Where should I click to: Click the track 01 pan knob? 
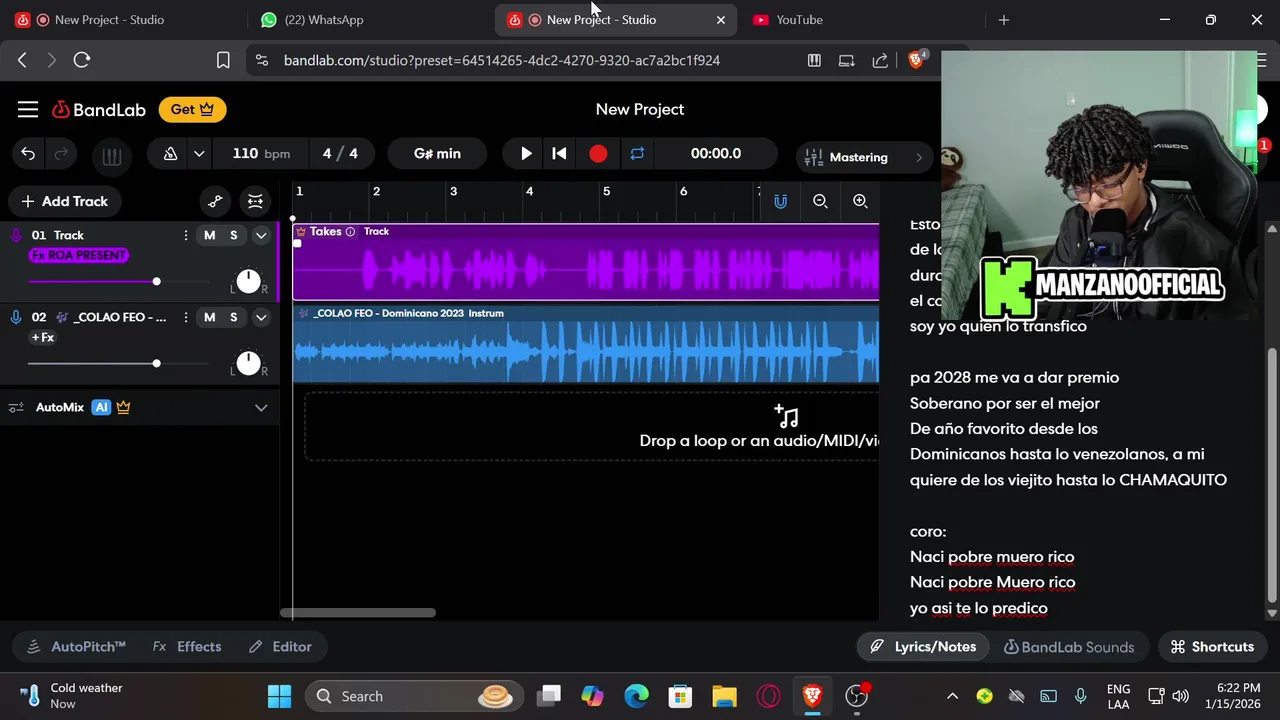coord(248,281)
